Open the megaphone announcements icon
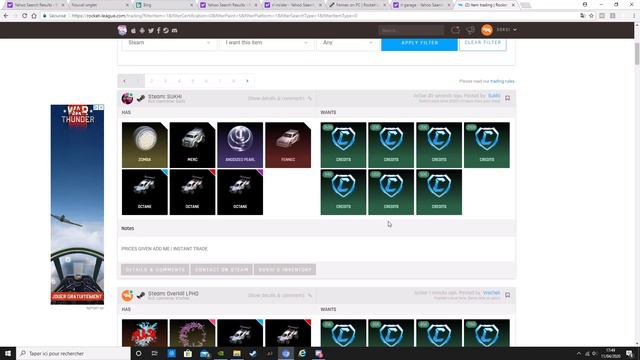This screenshot has height=360, width=640. click(470, 30)
